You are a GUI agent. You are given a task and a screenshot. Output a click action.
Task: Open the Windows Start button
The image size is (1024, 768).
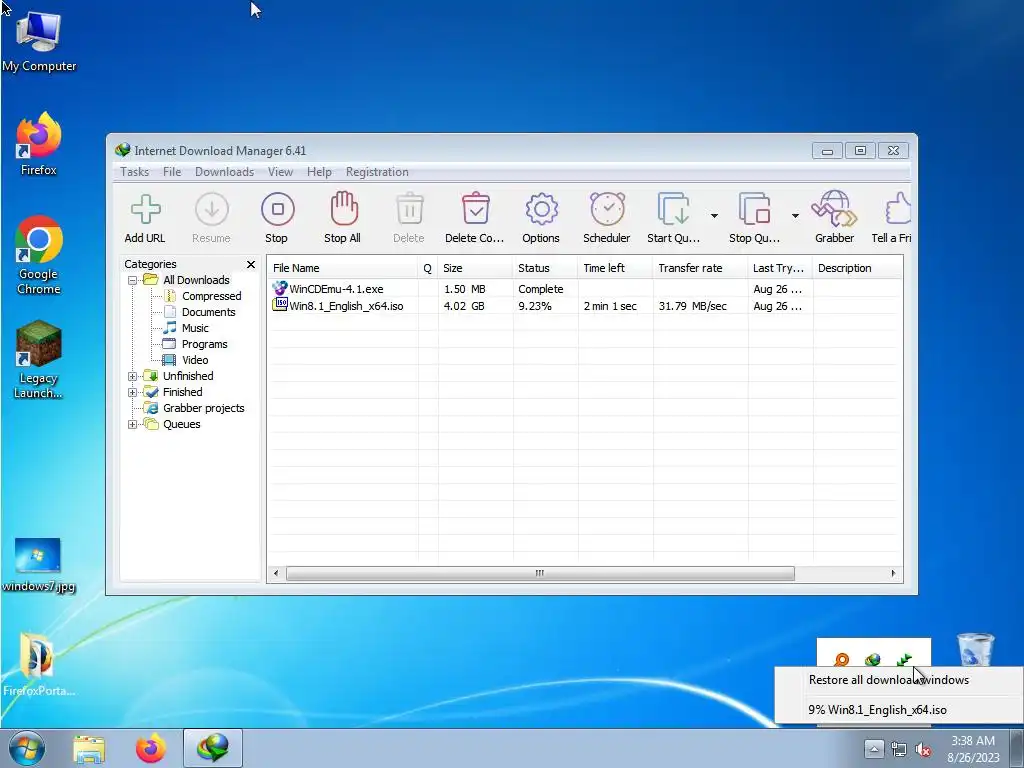(27, 748)
